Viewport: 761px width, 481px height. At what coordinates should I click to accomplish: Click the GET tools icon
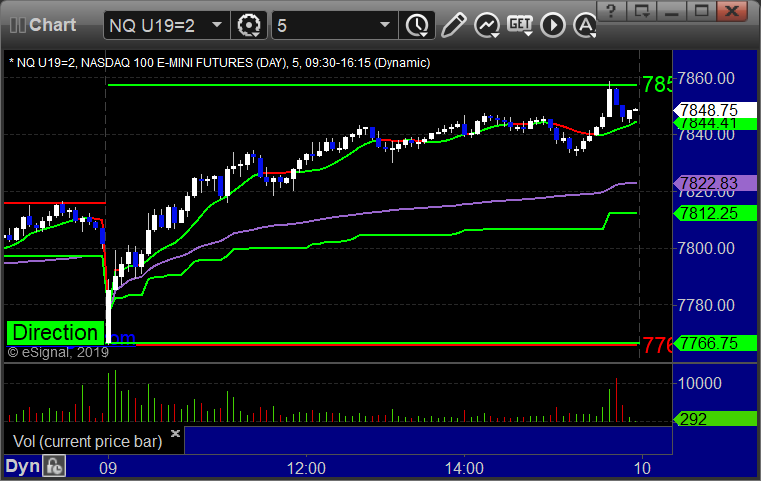520,25
